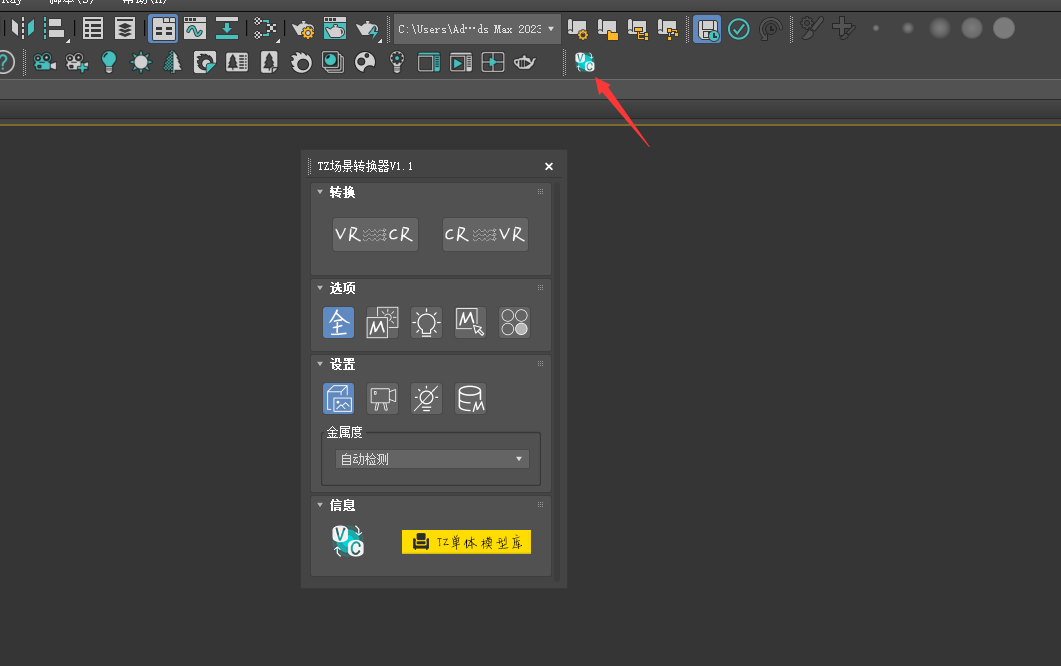1061x666 pixels.
Task: Toggle the camera settings button
Action: 382,399
